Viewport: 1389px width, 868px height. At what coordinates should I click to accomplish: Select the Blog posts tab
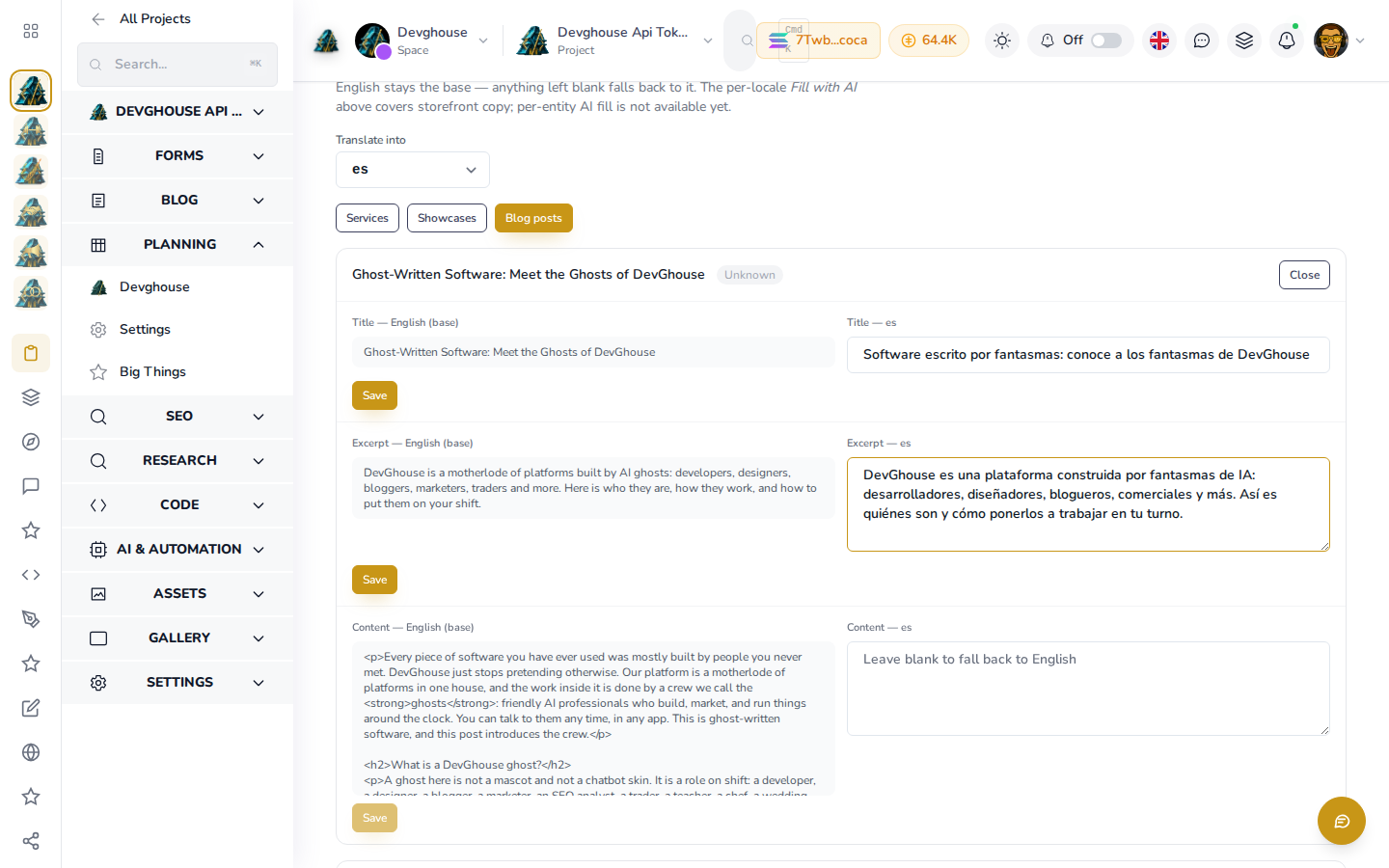(533, 218)
